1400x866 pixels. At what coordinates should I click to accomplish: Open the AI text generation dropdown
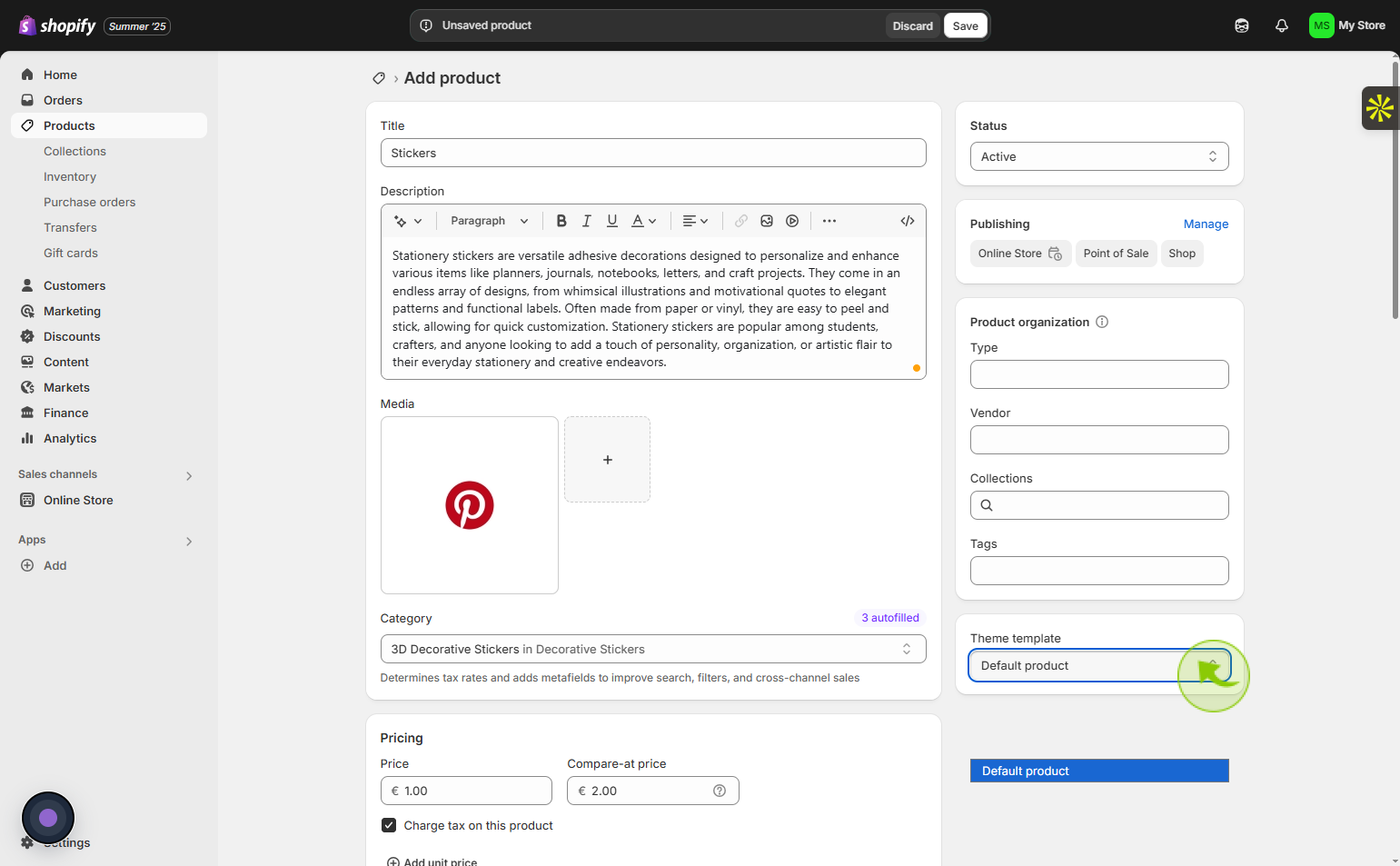pyautogui.click(x=408, y=221)
